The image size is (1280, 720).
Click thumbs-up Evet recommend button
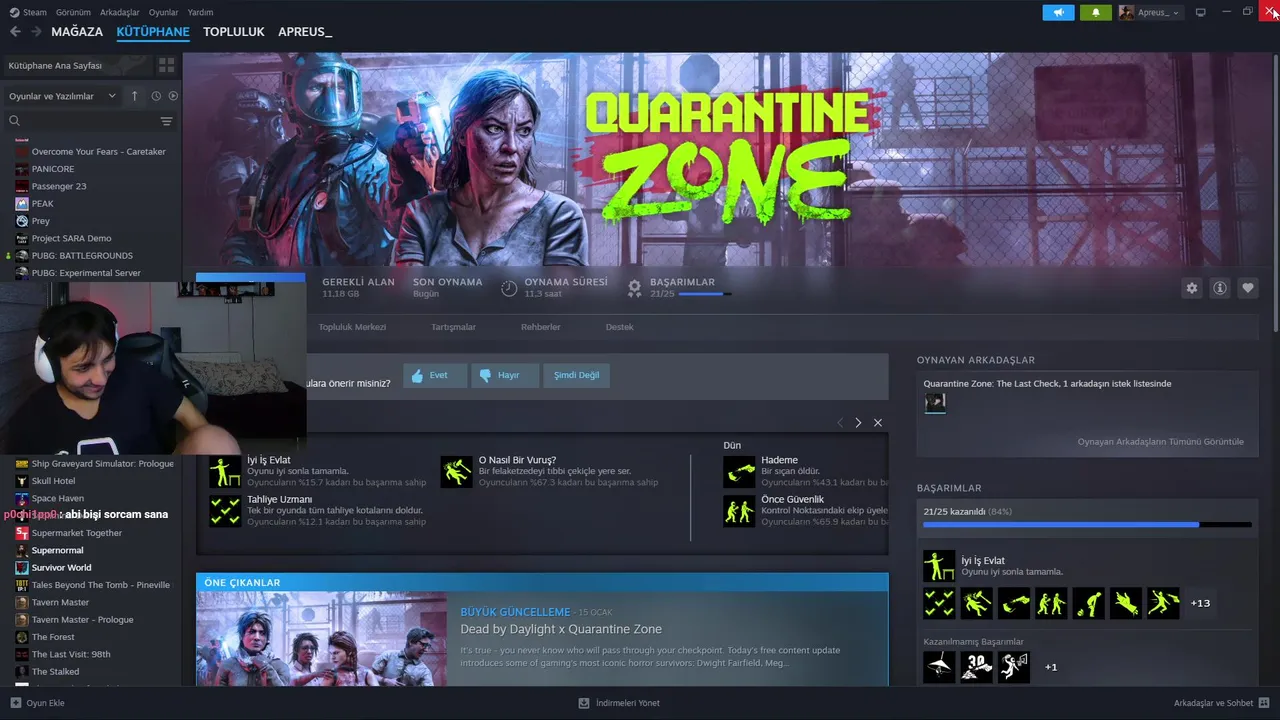pos(435,375)
